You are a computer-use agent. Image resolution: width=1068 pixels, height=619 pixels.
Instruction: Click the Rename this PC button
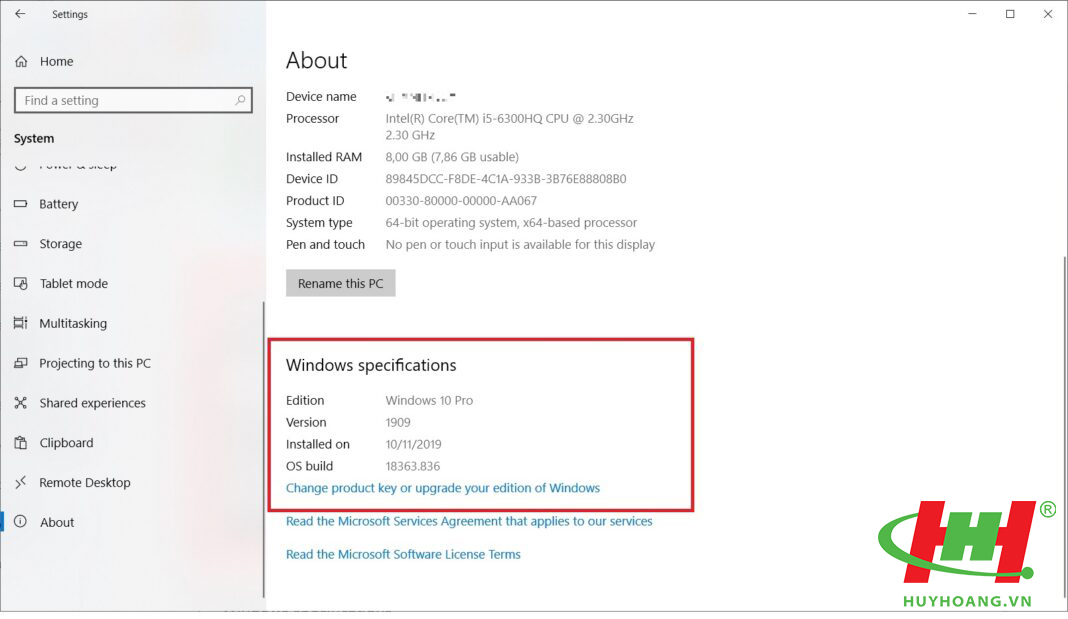pyautogui.click(x=341, y=283)
